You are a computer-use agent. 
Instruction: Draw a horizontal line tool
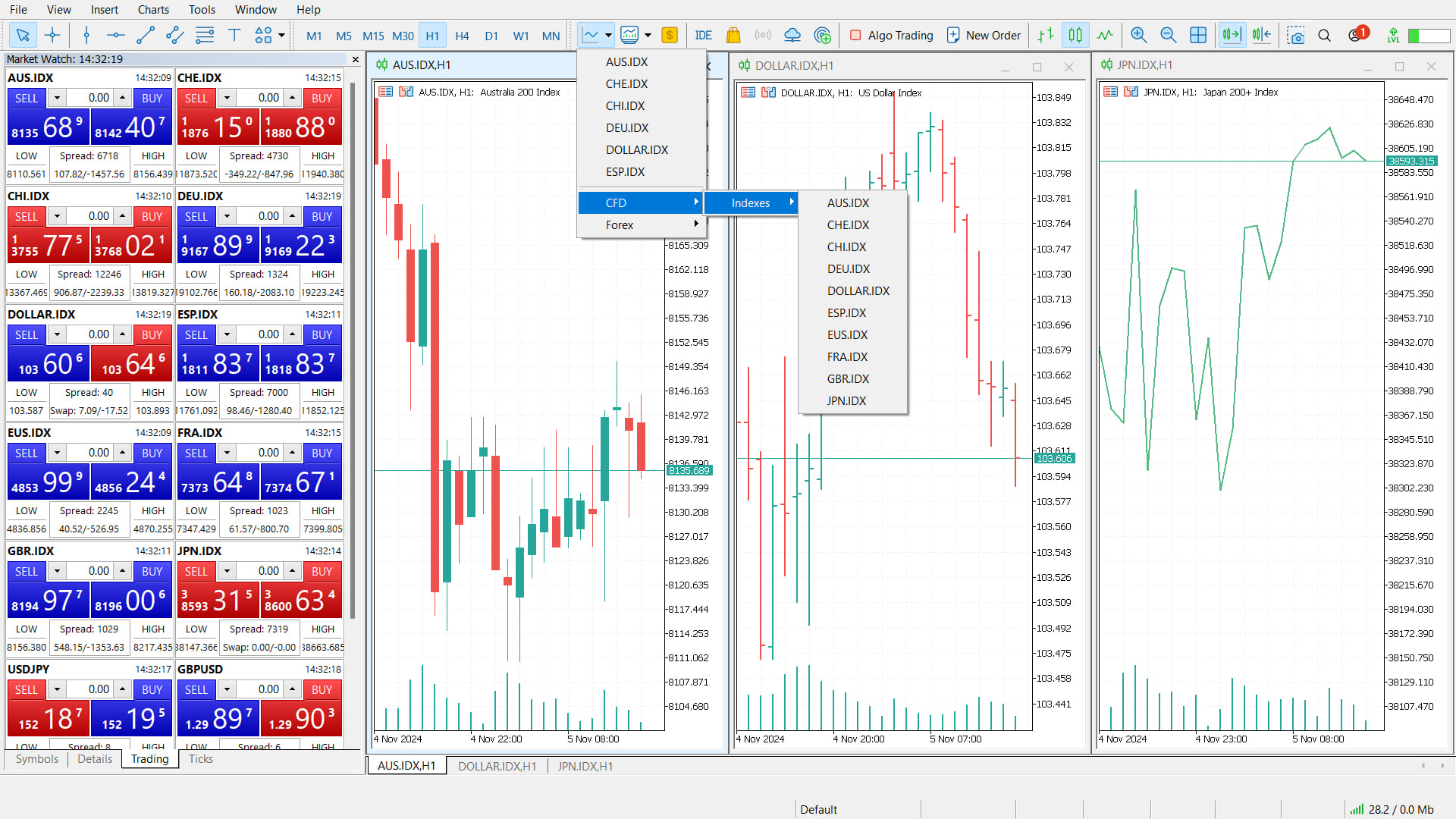pyautogui.click(x=116, y=35)
